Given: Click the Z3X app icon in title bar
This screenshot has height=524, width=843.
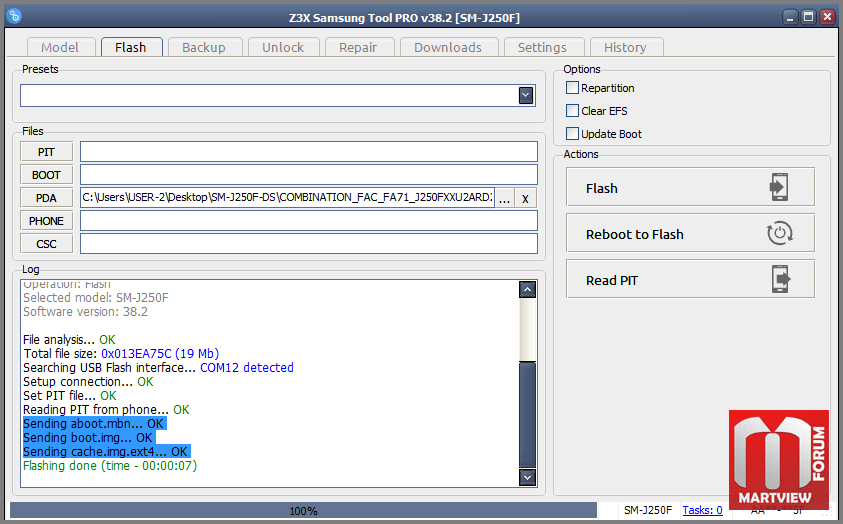Looking at the screenshot, I should point(14,16).
